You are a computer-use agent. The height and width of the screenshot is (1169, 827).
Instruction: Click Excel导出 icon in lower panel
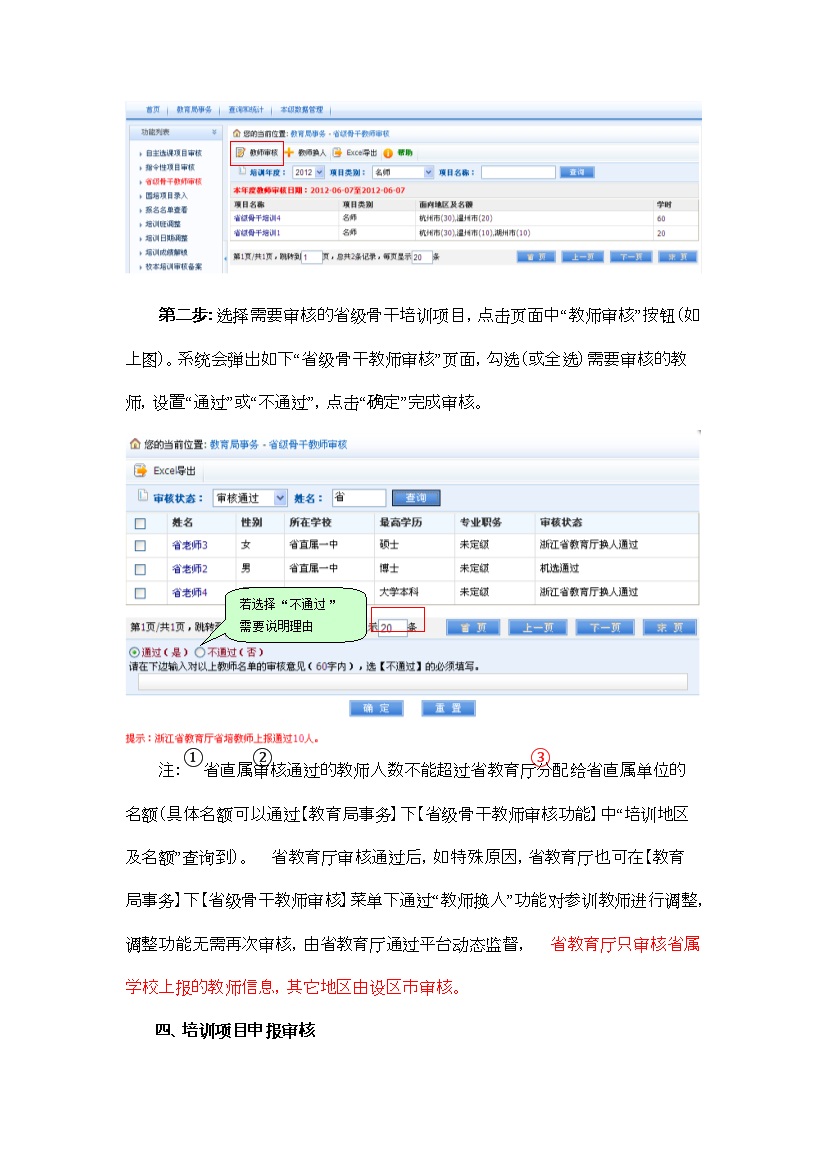point(141,471)
